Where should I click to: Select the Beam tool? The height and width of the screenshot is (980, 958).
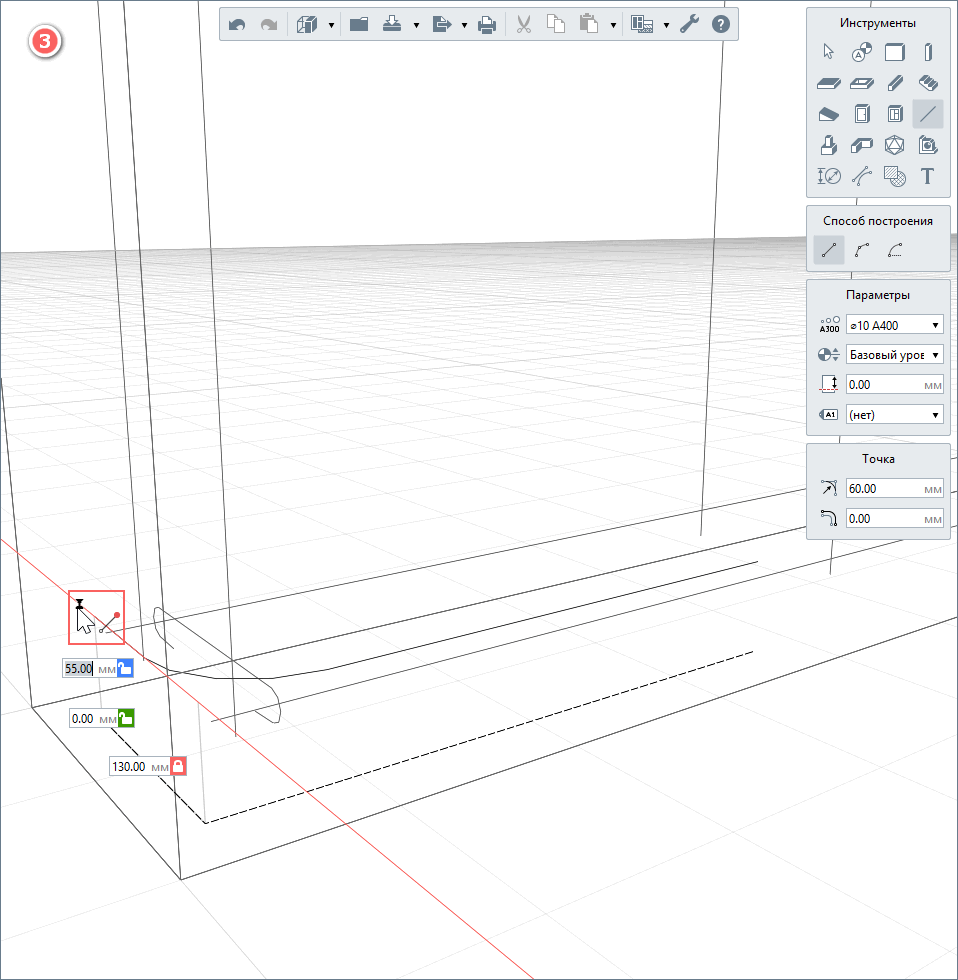(895, 83)
